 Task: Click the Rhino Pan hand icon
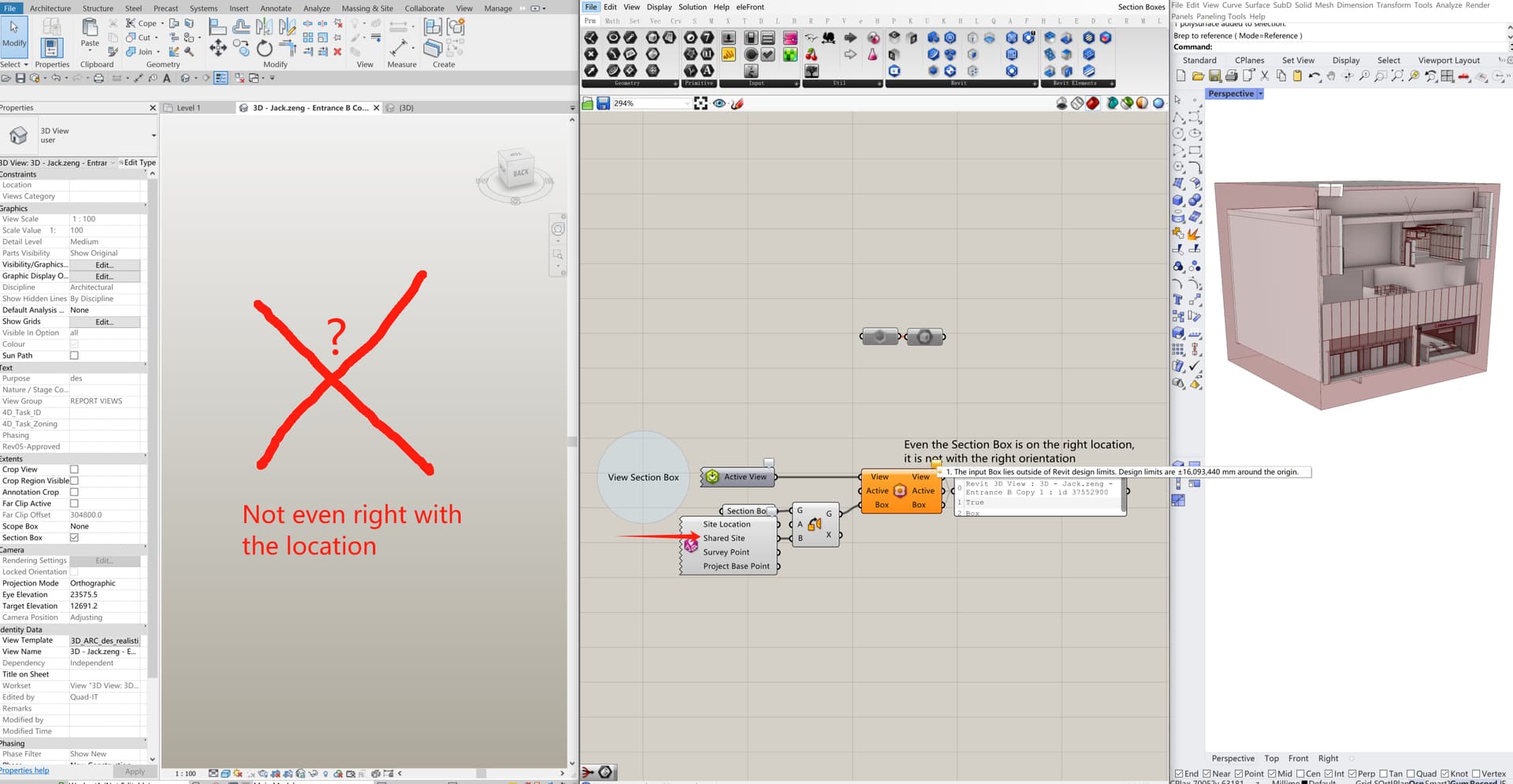click(x=1331, y=76)
